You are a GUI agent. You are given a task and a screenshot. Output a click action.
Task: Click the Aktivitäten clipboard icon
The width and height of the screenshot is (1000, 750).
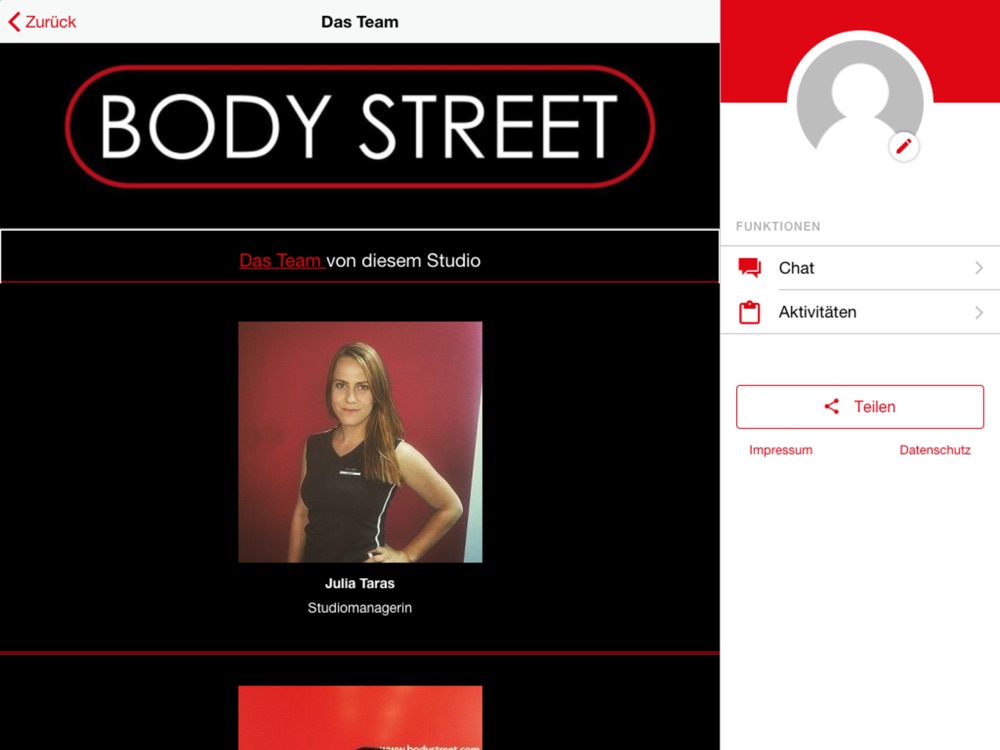click(749, 312)
